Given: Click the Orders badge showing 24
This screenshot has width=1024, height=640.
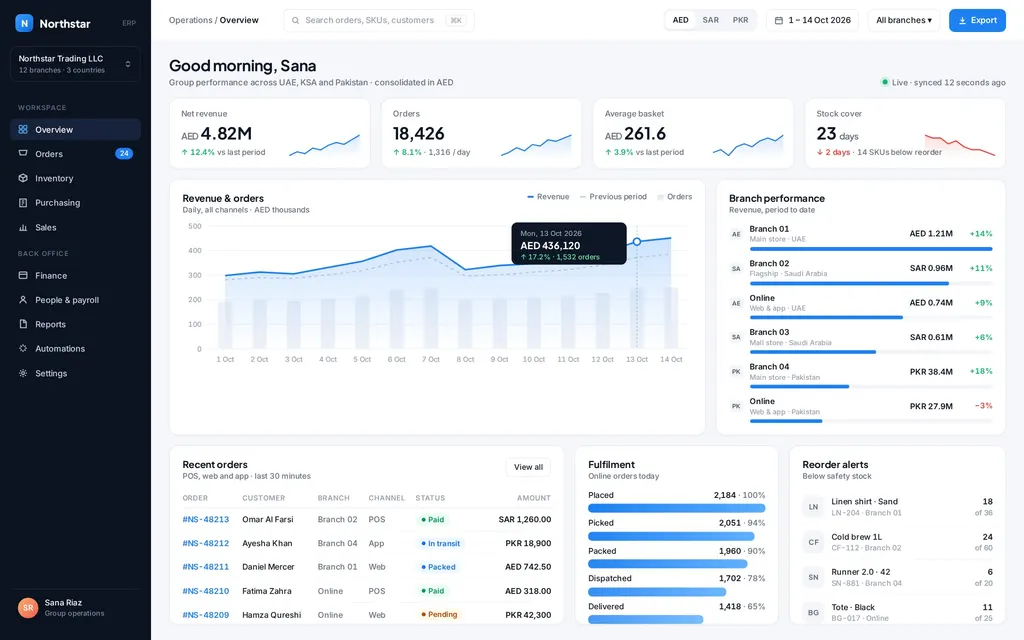Looking at the screenshot, I should coord(124,153).
